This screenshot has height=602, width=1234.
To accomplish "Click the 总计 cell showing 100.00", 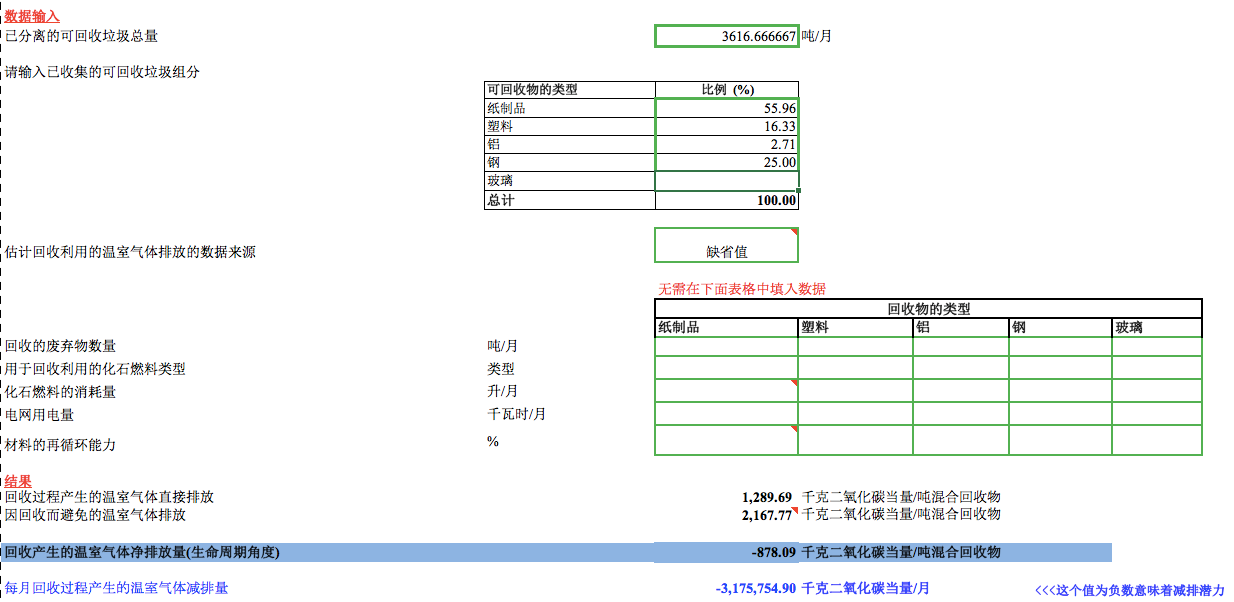I will (726, 200).
